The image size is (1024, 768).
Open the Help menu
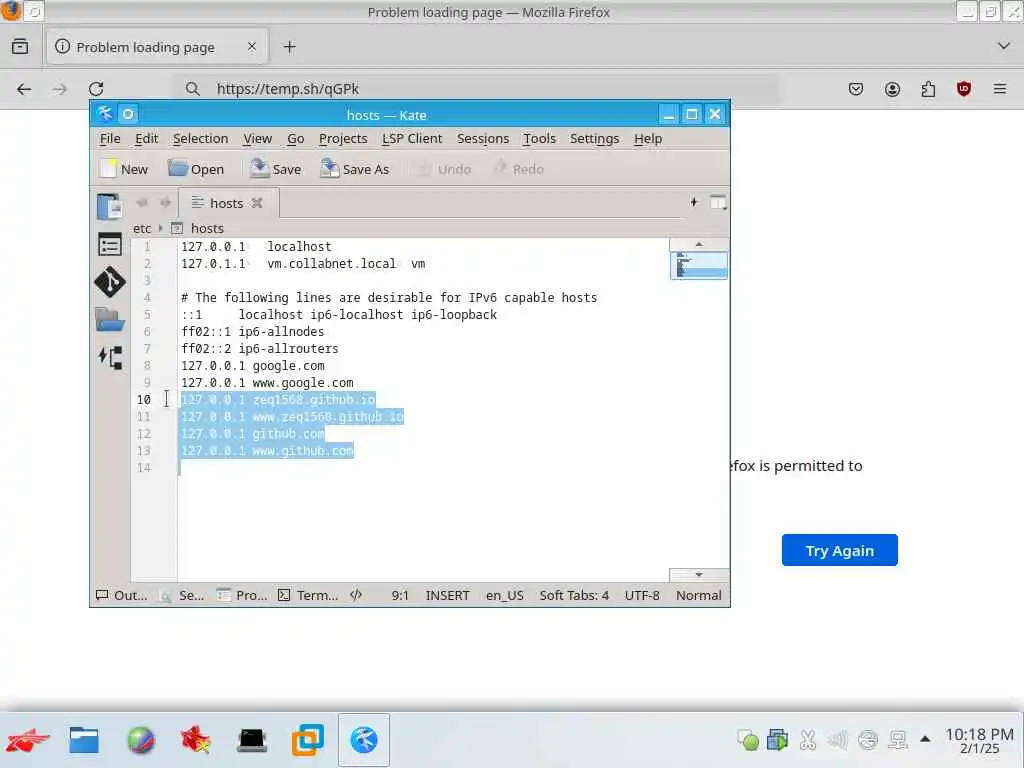(x=648, y=138)
